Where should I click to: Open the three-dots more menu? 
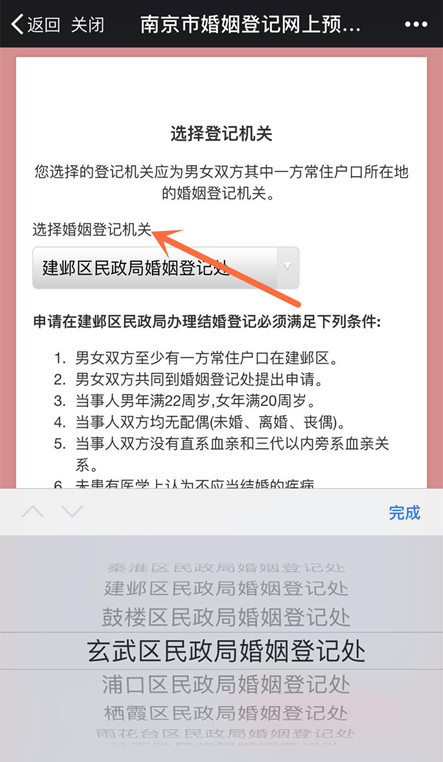tap(416, 25)
